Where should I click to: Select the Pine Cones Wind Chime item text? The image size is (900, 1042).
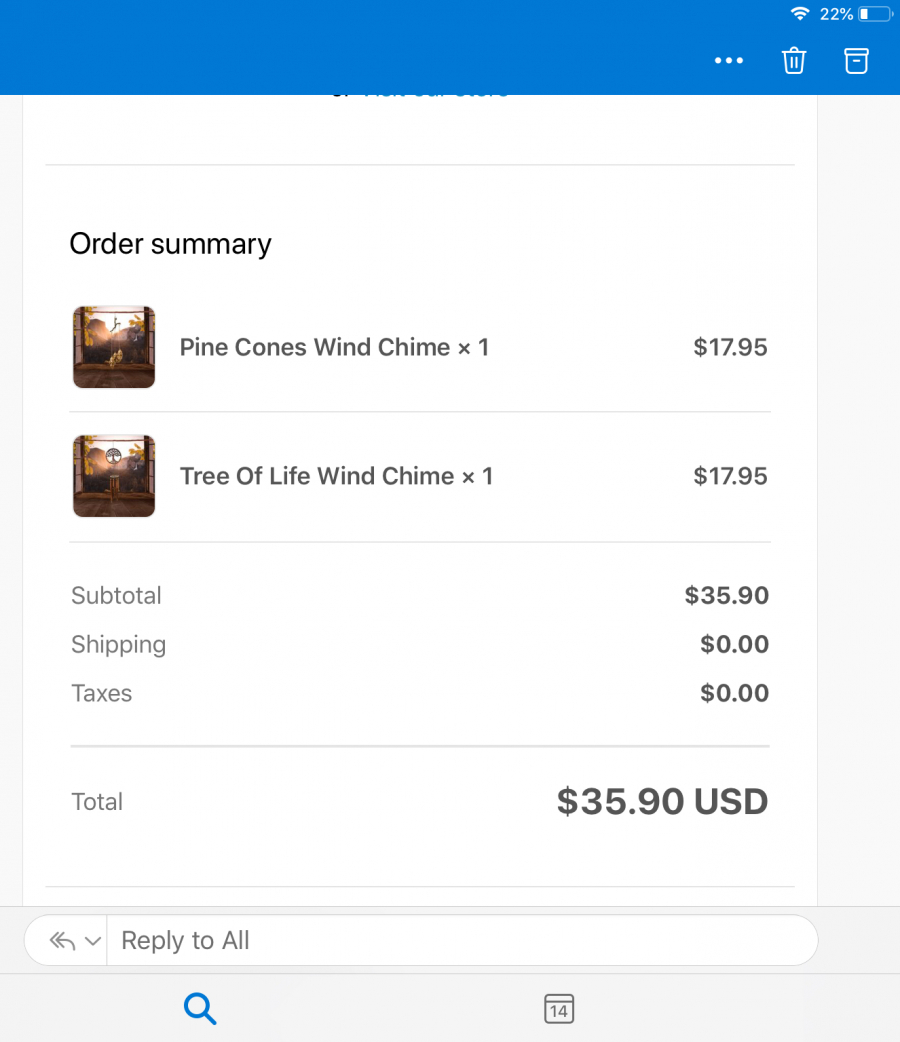click(334, 347)
